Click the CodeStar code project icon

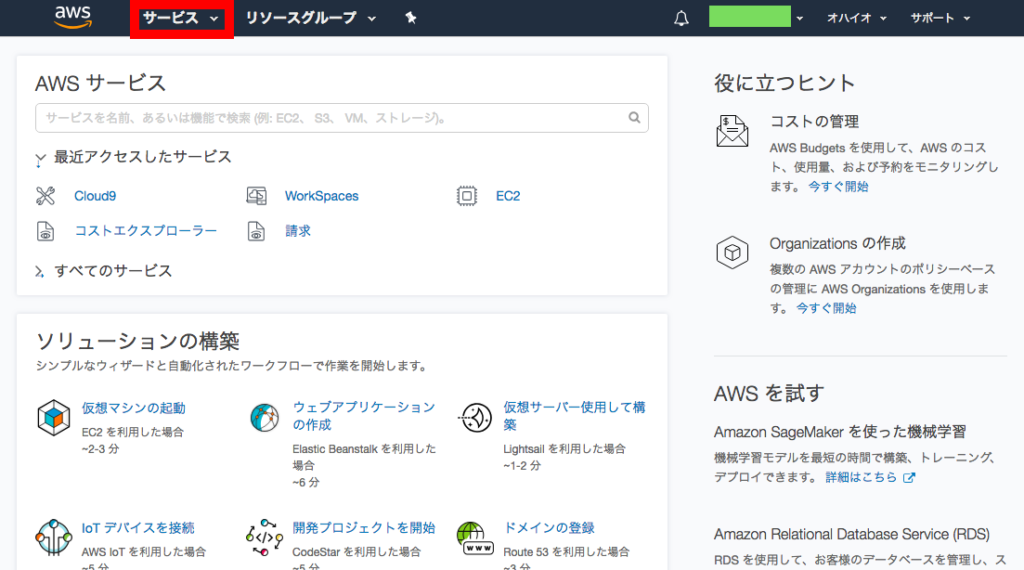(x=264, y=537)
